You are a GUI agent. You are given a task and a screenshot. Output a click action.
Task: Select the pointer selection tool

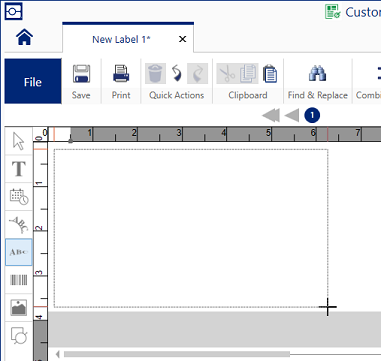pyautogui.click(x=18, y=141)
